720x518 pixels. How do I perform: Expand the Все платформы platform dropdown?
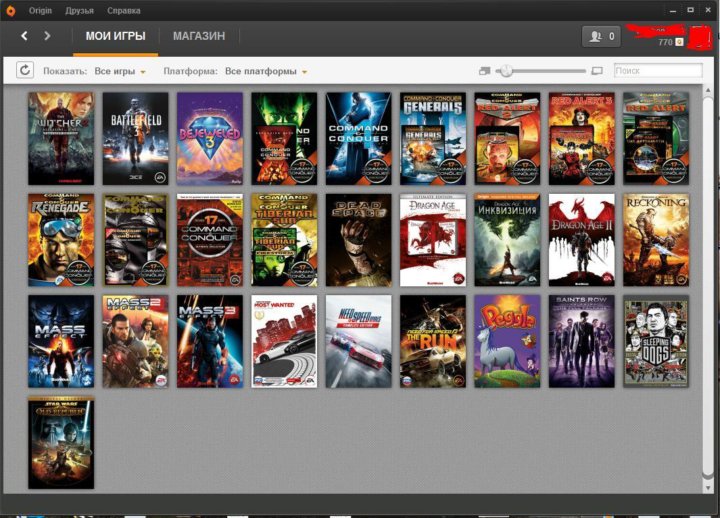click(266, 72)
